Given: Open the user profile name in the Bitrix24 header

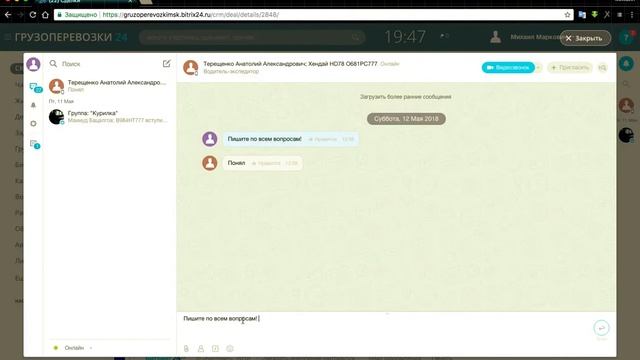Looking at the screenshot, I should [x=536, y=37].
